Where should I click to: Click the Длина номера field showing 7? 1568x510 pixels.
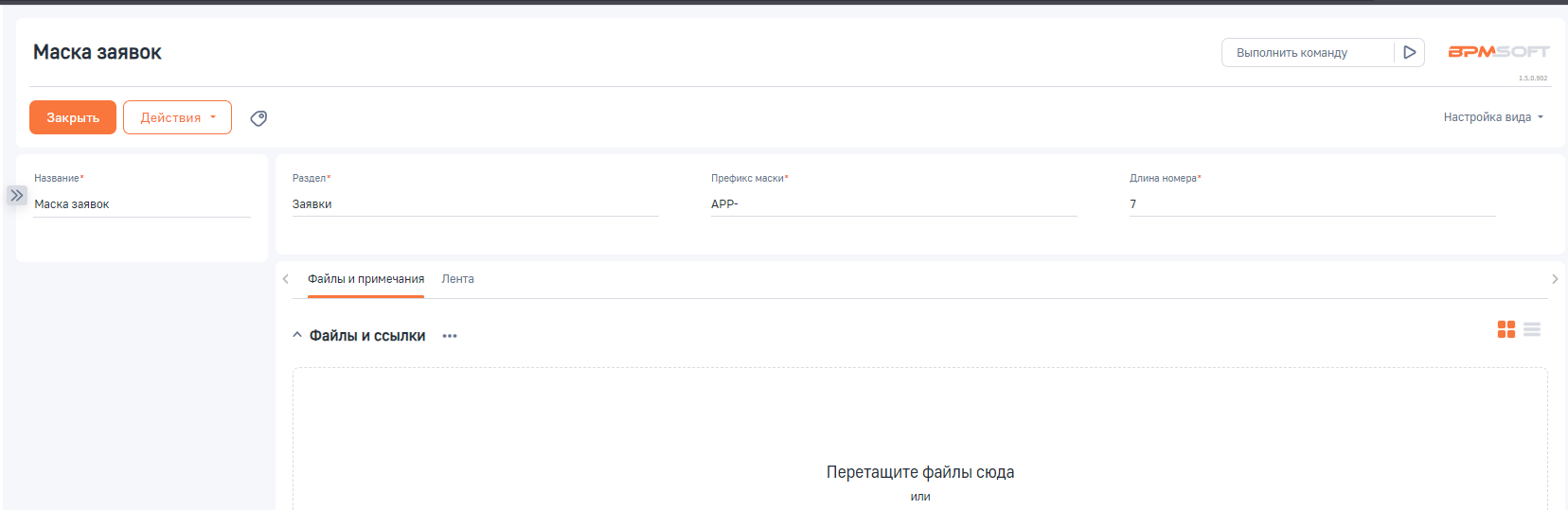tap(1312, 204)
